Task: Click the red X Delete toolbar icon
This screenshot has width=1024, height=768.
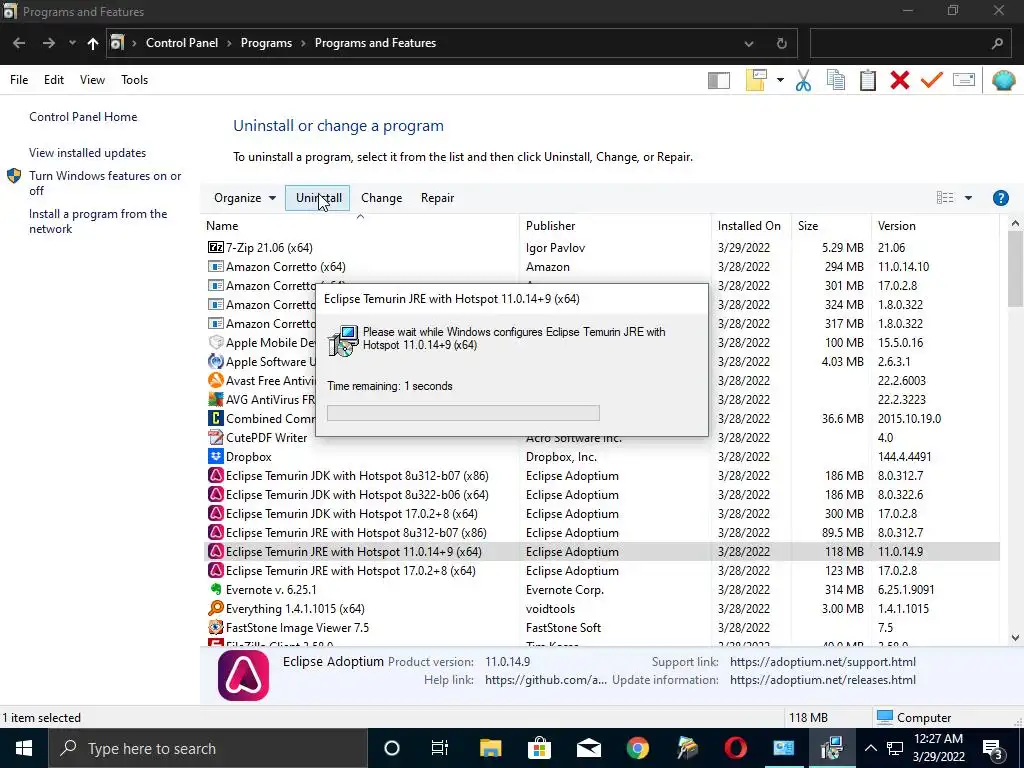Action: point(900,80)
